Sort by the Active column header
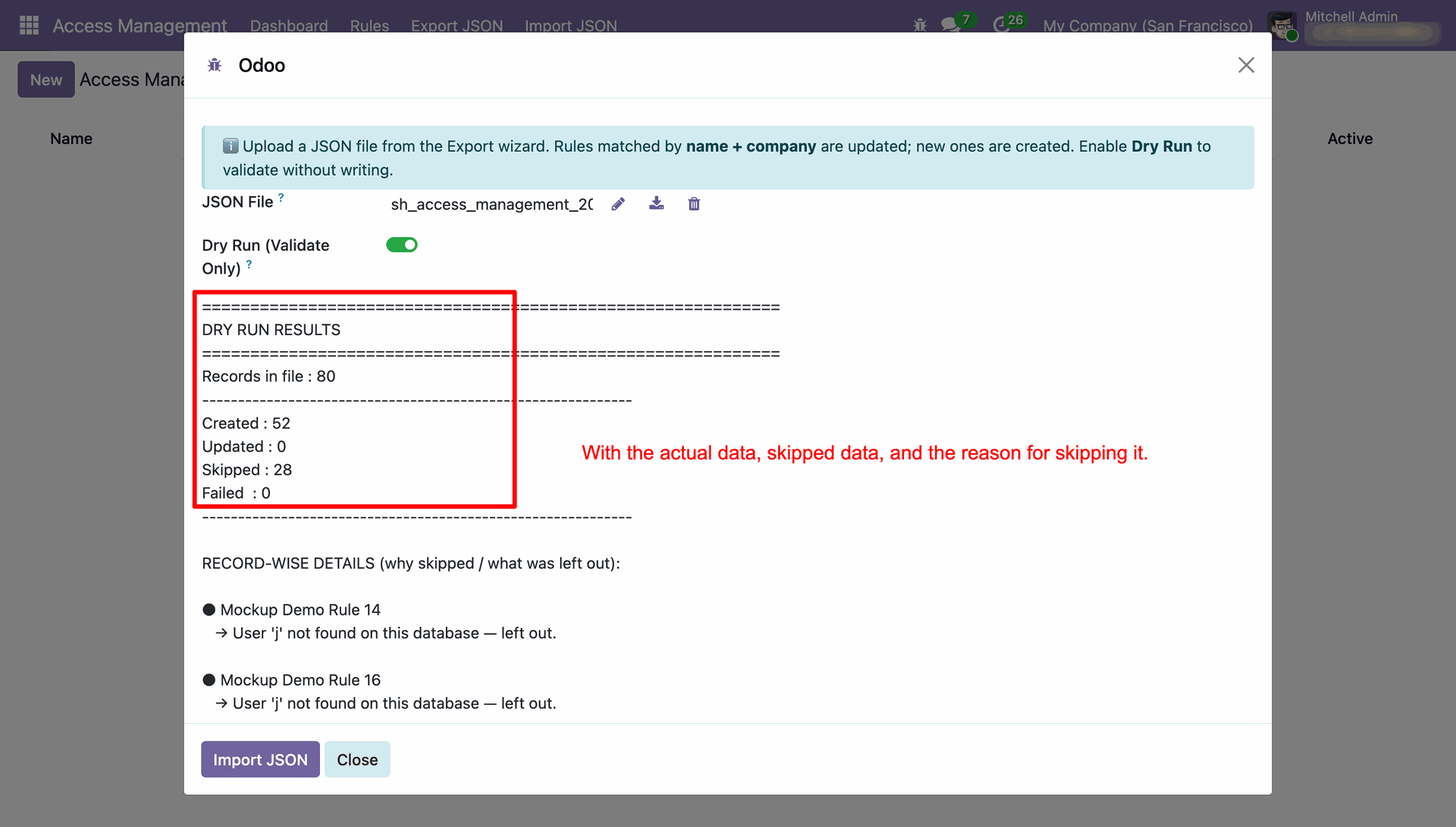1456x827 pixels. [x=1350, y=139]
